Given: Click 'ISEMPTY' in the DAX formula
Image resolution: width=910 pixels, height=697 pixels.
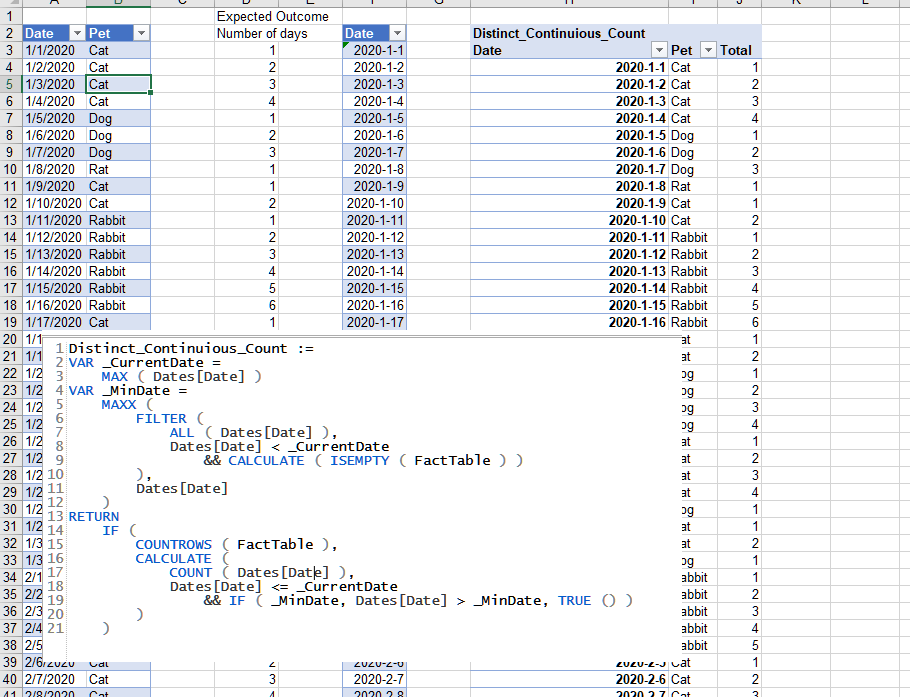Looking at the screenshot, I should tap(359, 460).
